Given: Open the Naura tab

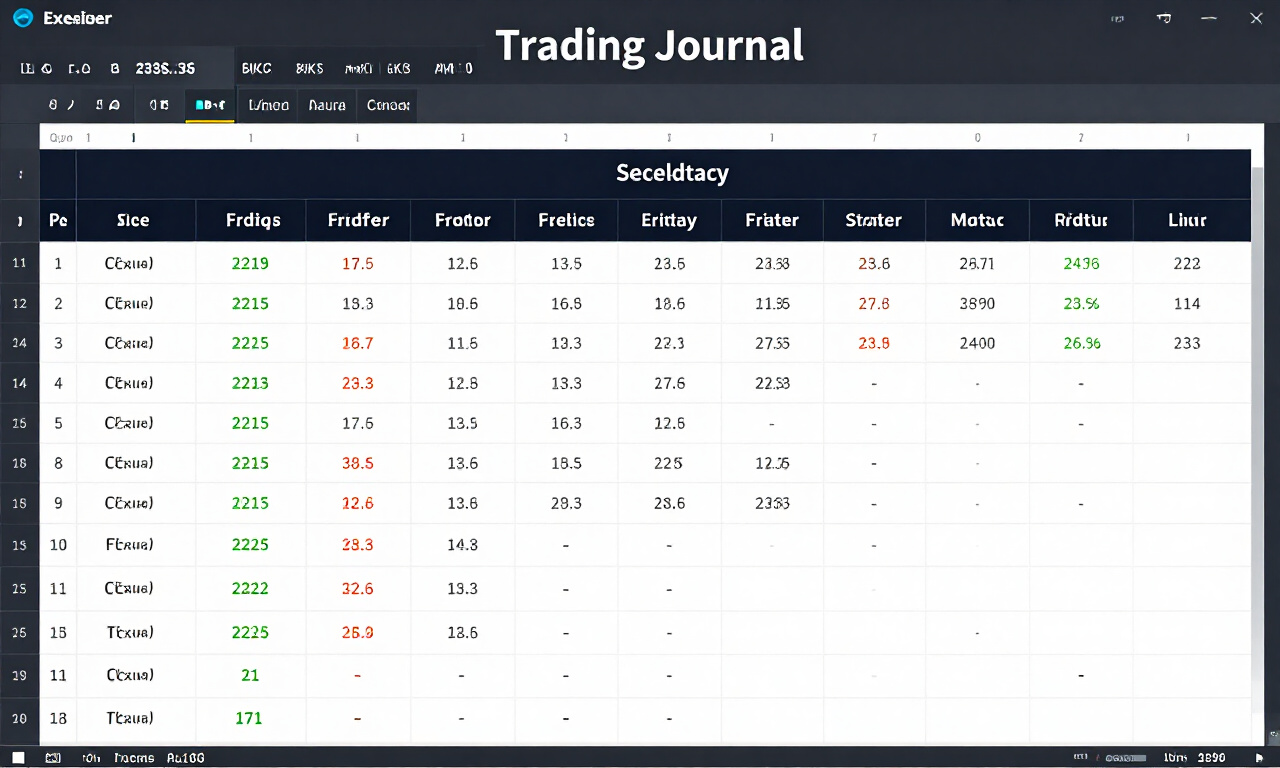Looking at the screenshot, I should pyautogui.click(x=327, y=105).
